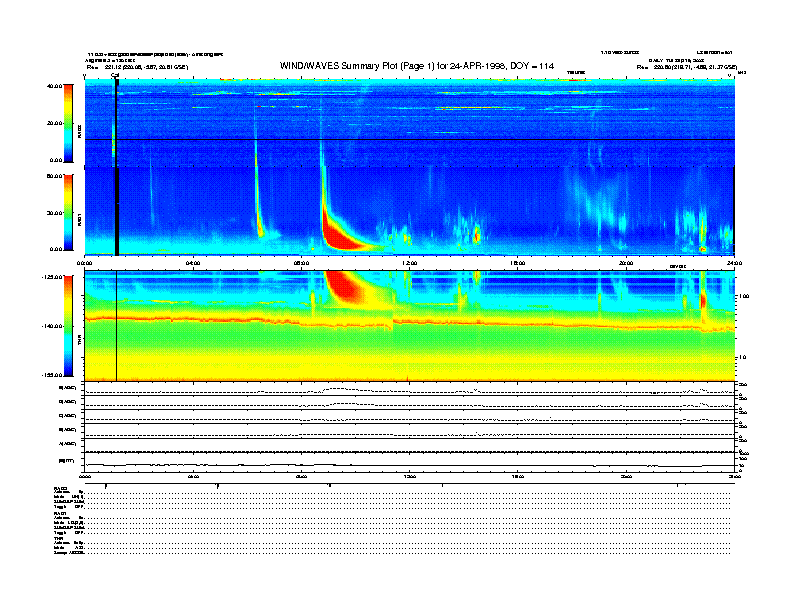Click the top-left Rev orbit text line
This screenshot has height=612, width=792.
click(137, 67)
